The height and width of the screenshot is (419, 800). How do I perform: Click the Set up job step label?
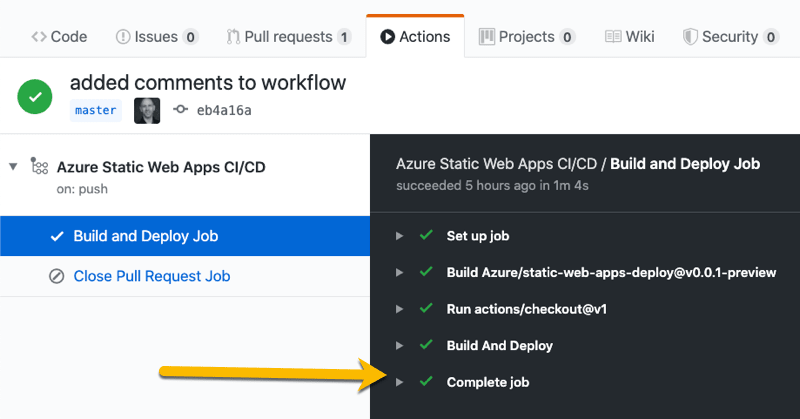478,236
